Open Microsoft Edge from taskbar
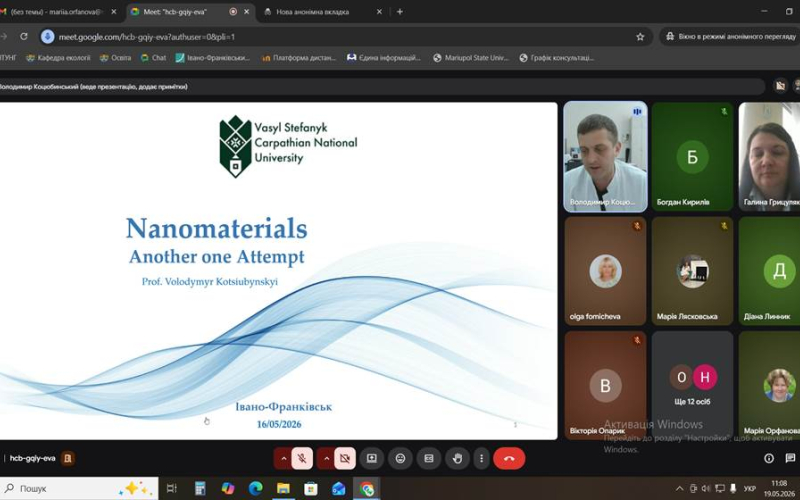The image size is (800, 500). pyautogui.click(x=255, y=488)
